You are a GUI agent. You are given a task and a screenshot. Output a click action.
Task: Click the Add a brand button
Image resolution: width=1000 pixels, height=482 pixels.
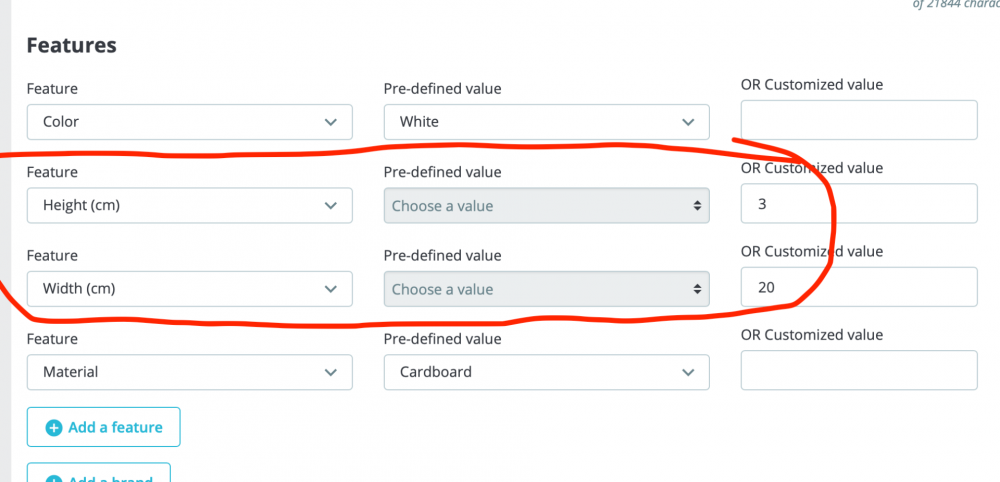click(98, 474)
